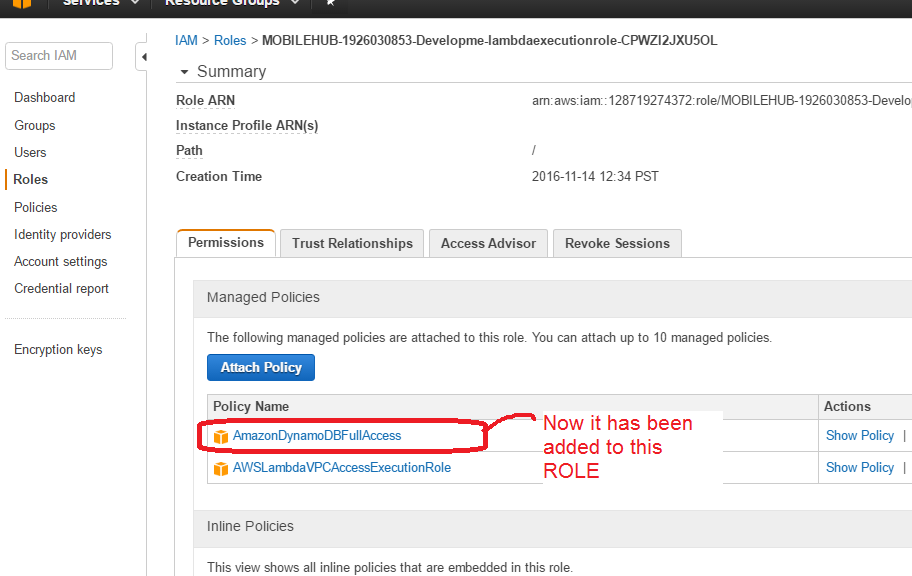Click the star pin shortcut icon
The width and height of the screenshot is (912, 576).
pyautogui.click(x=331, y=4)
